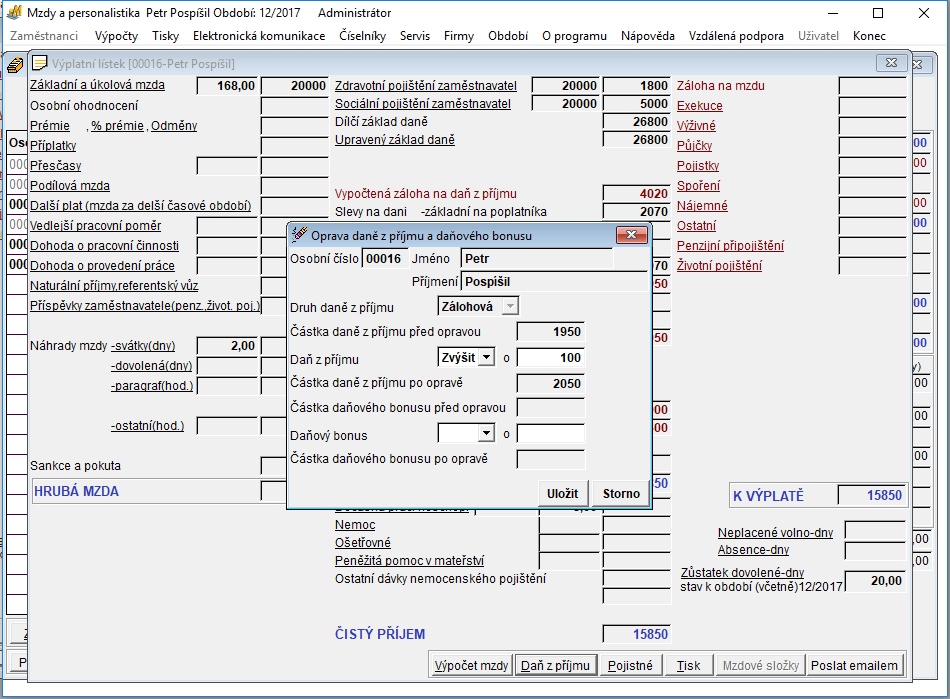This screenshot has height=699, width=950.
Task: Click the Příjmení field containing Pospíšil
Action: pos(553,282)
